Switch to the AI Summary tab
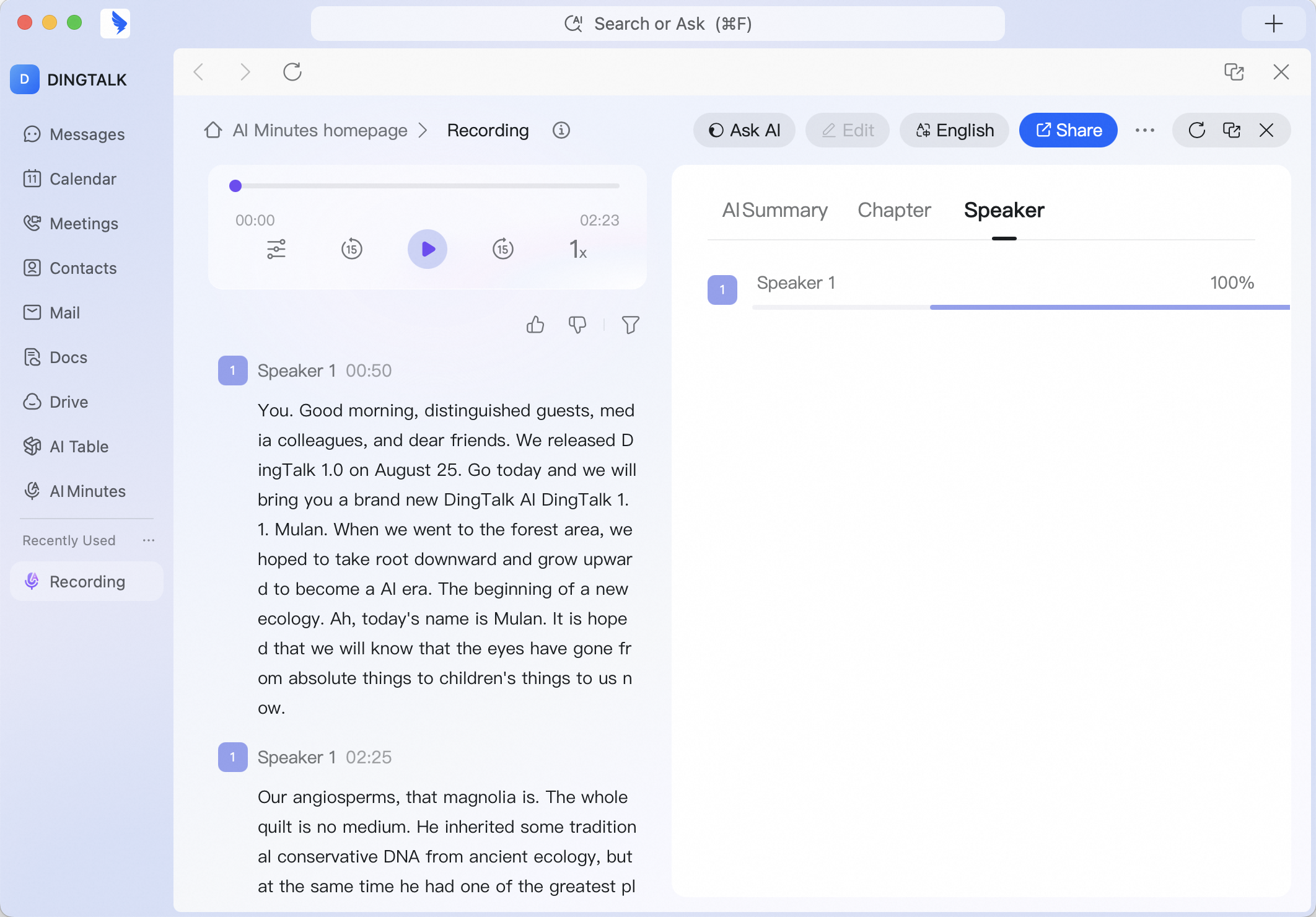Screen dimensions: 1316x917 pos(775,211)
